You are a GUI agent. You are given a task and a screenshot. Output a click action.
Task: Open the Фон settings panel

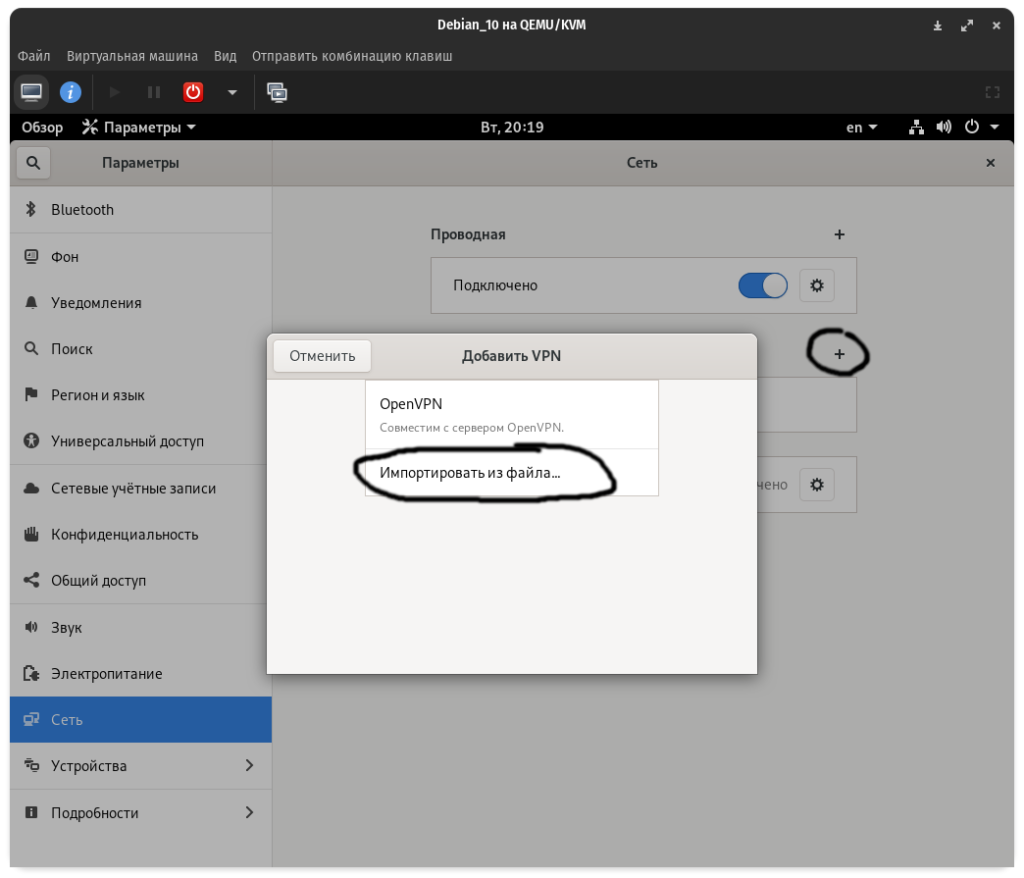[x=141, y=257]
